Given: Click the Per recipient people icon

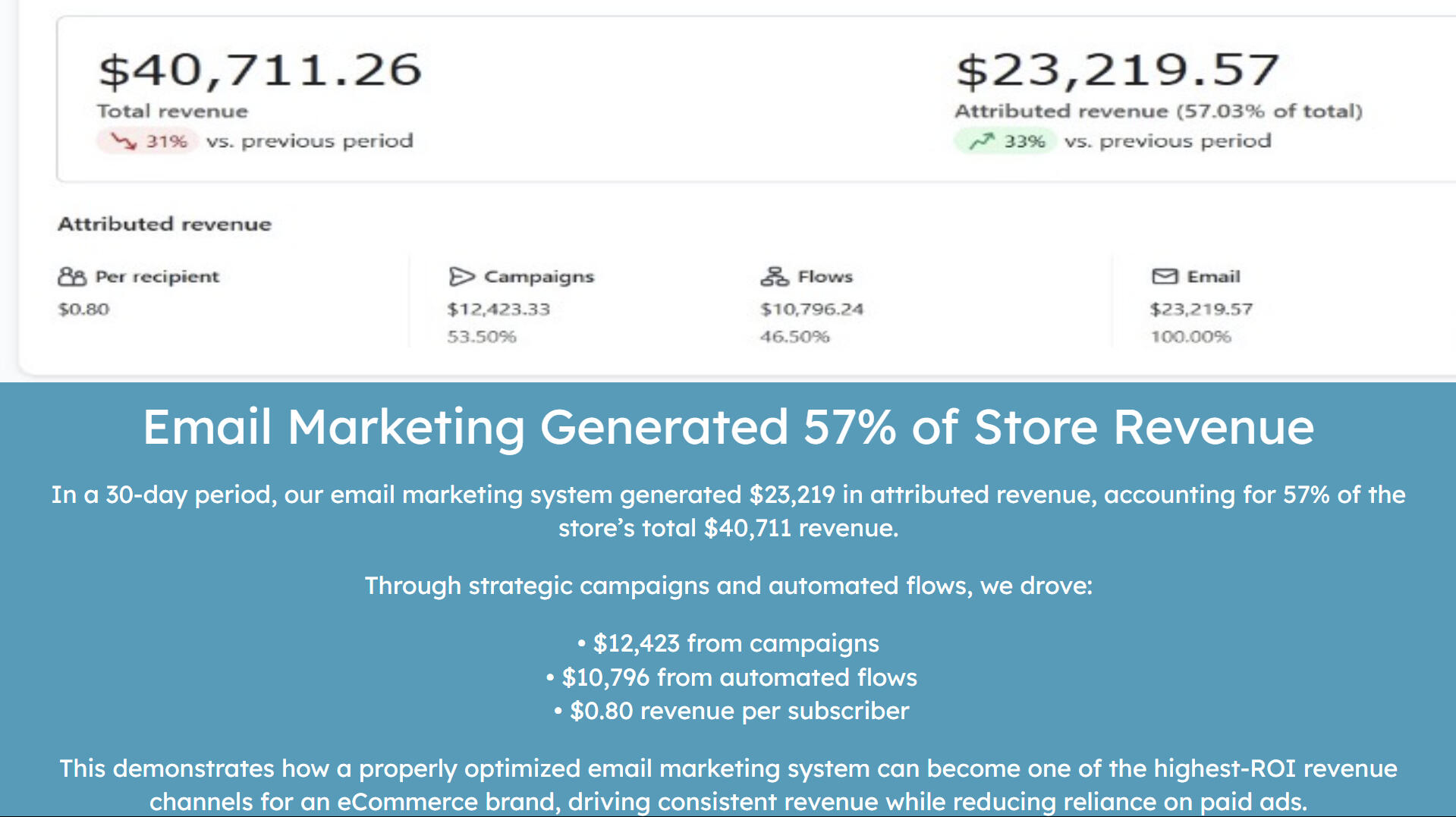Looking at the screenshot, I should 72,277.
